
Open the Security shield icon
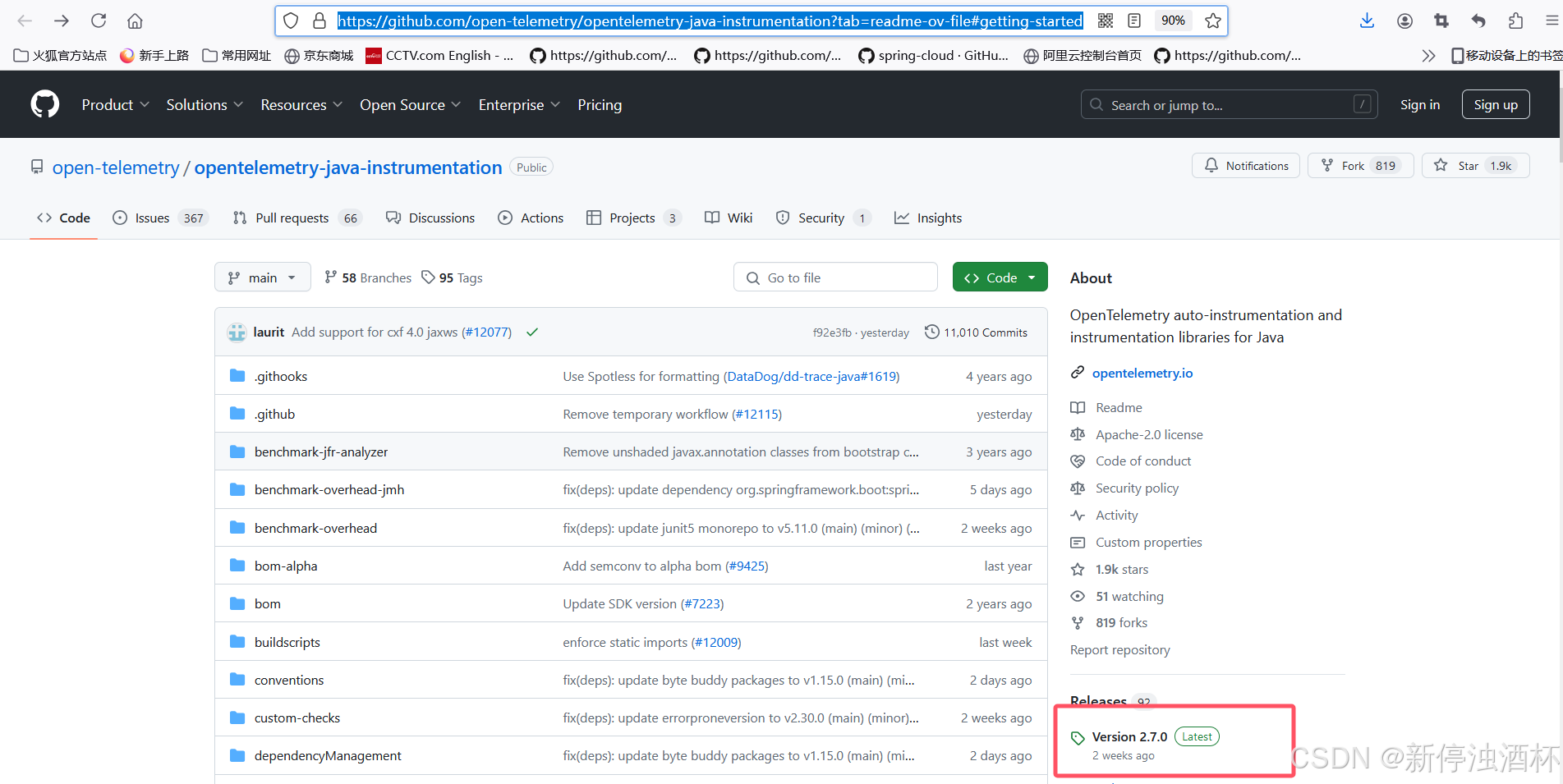pyautogui.click(x=782, y=218)
